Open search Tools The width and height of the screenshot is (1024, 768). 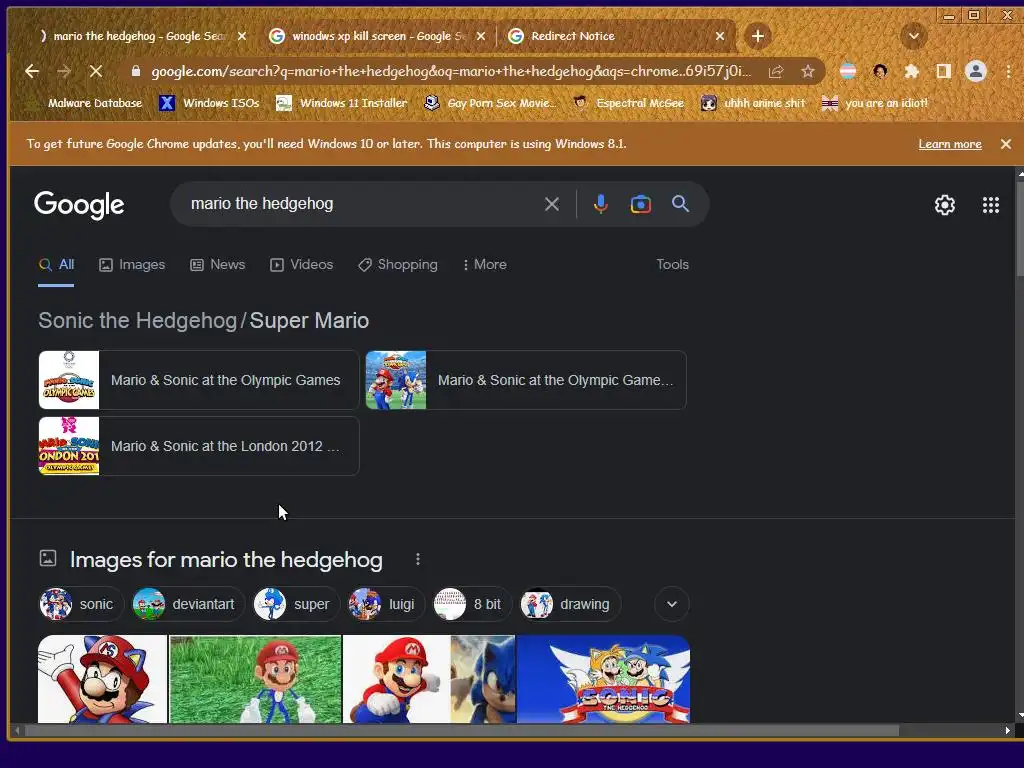672,264
